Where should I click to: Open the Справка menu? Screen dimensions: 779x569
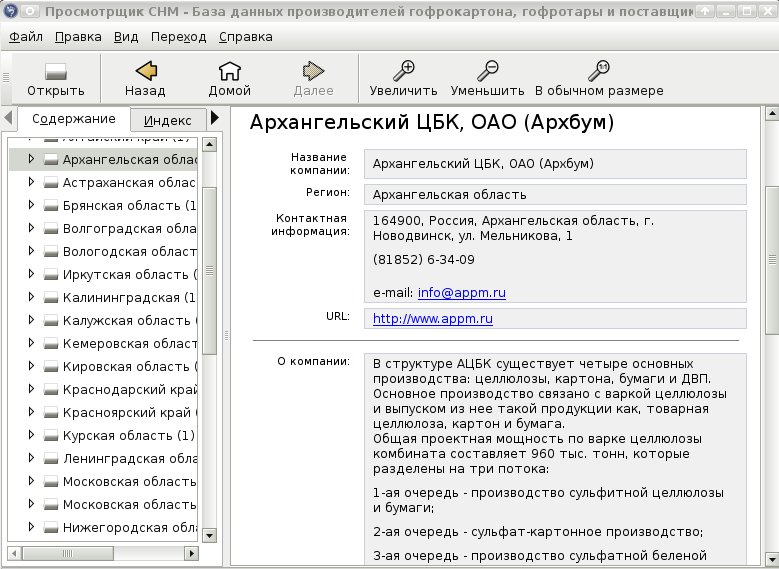point(245,37)
